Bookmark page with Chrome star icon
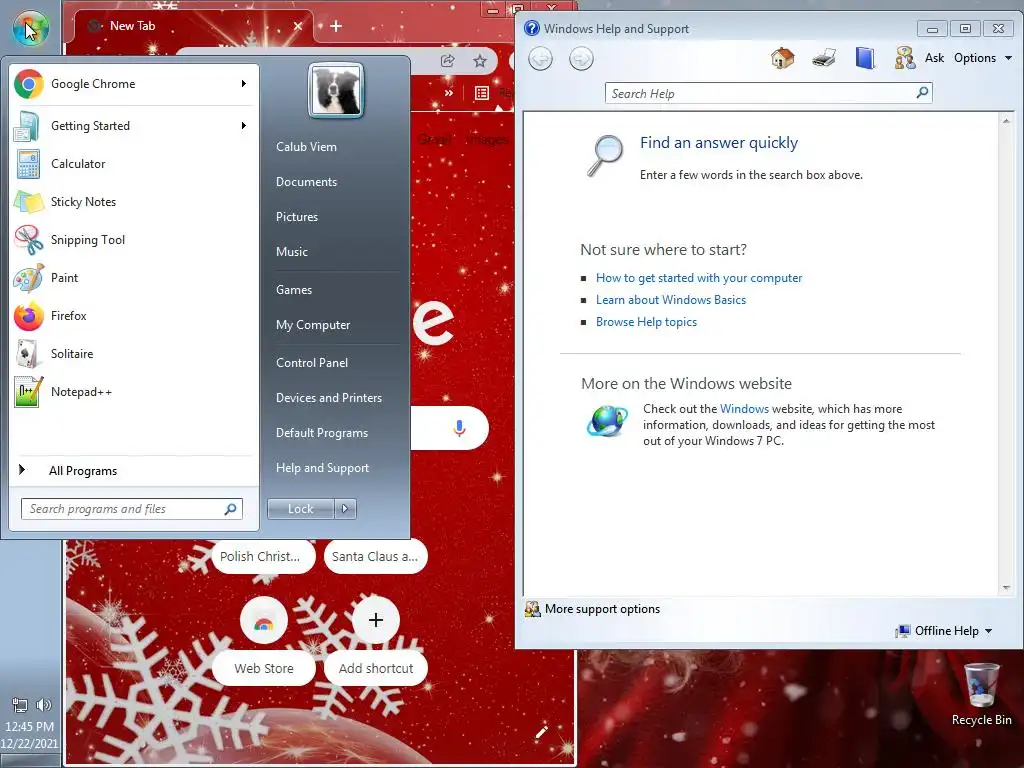This screenshot has width=1024, height=768. 480,61
